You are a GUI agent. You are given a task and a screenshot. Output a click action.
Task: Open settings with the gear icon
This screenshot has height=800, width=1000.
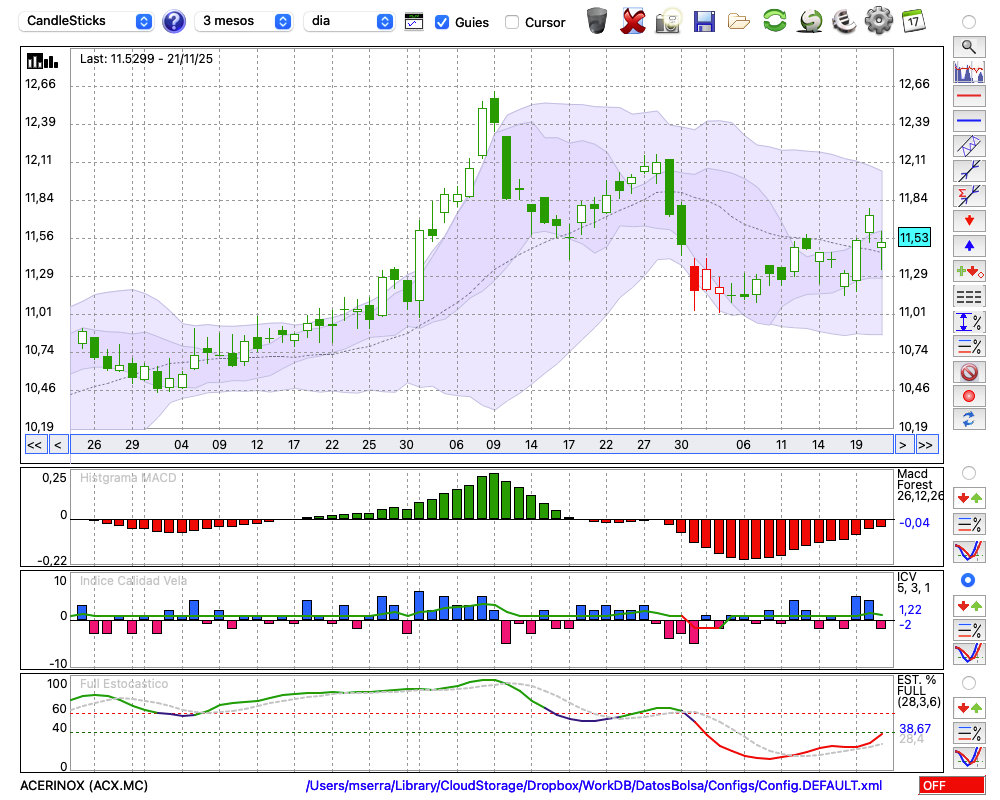coord(878,21)
